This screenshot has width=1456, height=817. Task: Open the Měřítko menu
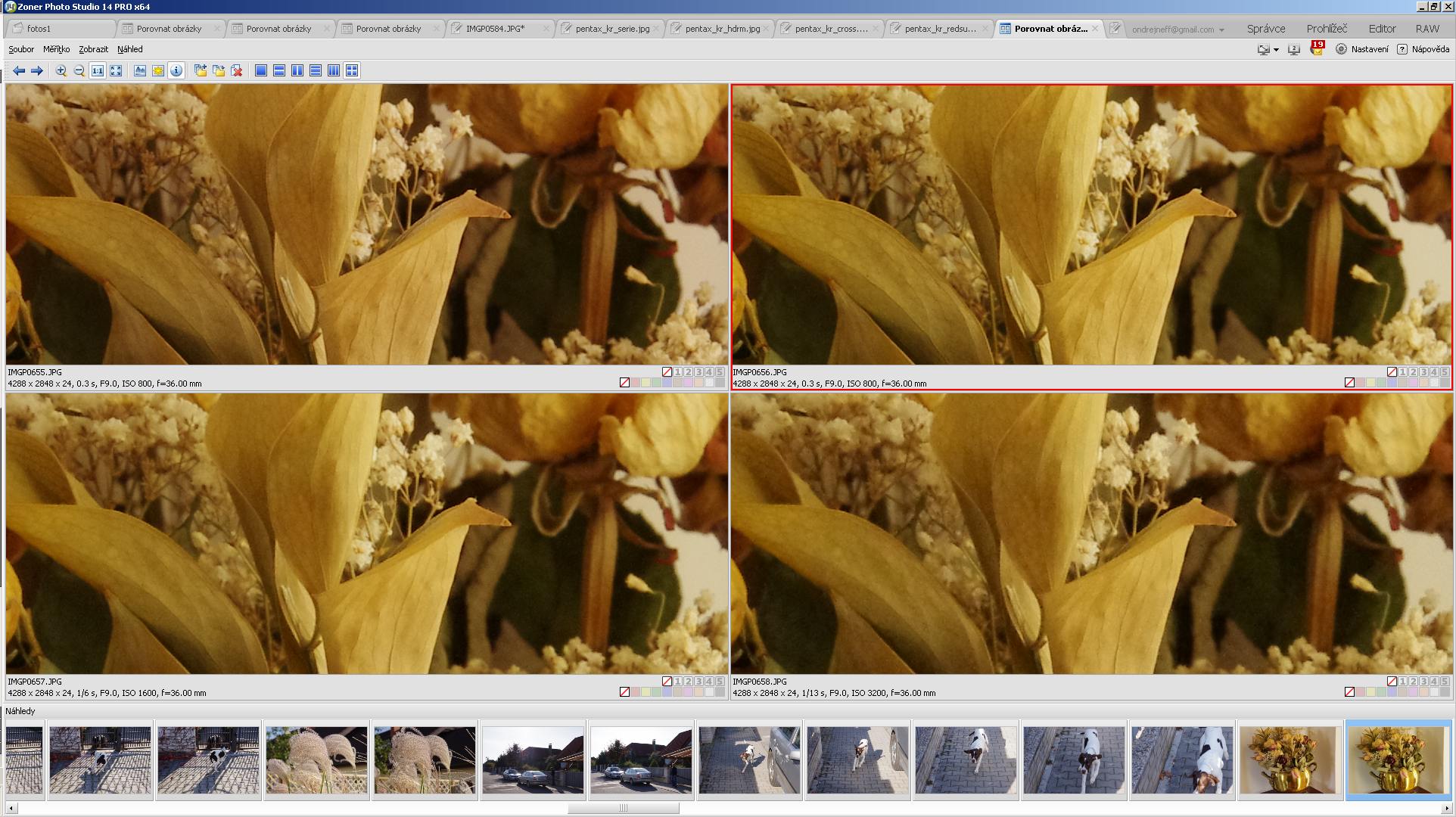point(56,49)
